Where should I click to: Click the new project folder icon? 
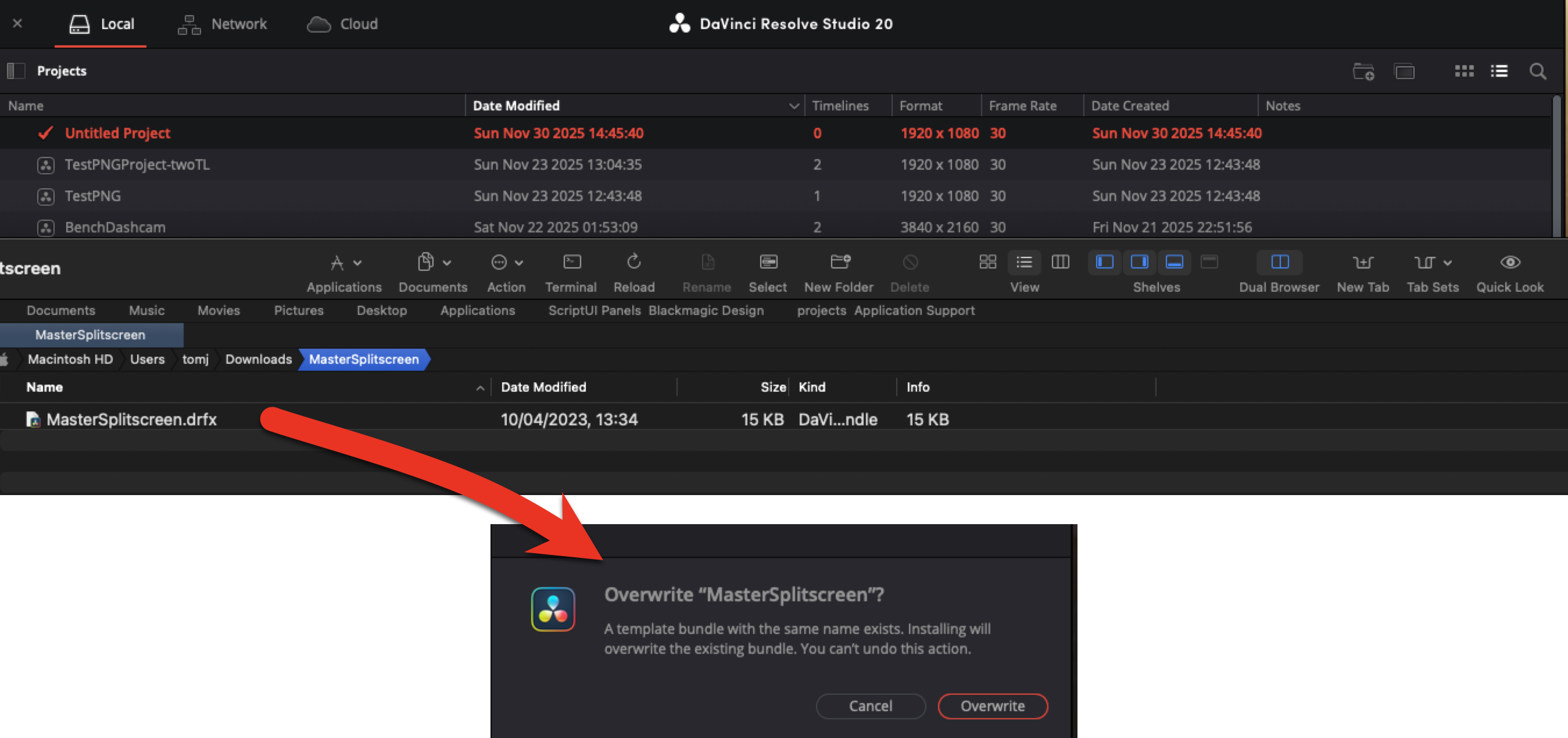point(1362,71)
